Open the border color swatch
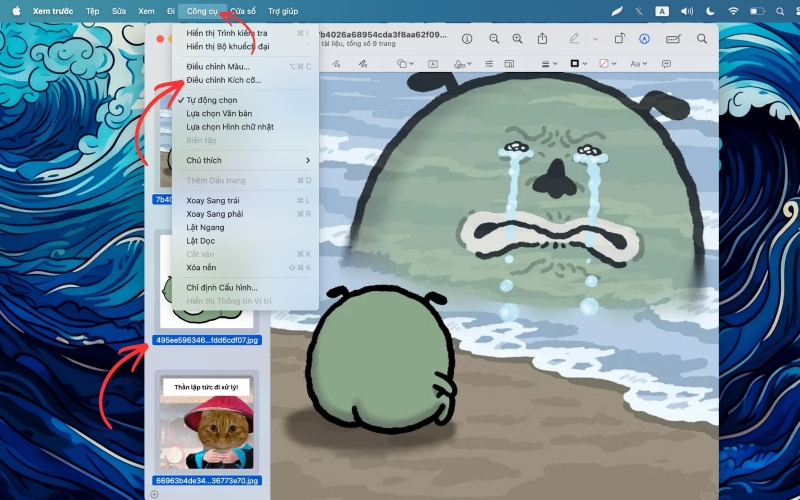 [x=579, y=64]
